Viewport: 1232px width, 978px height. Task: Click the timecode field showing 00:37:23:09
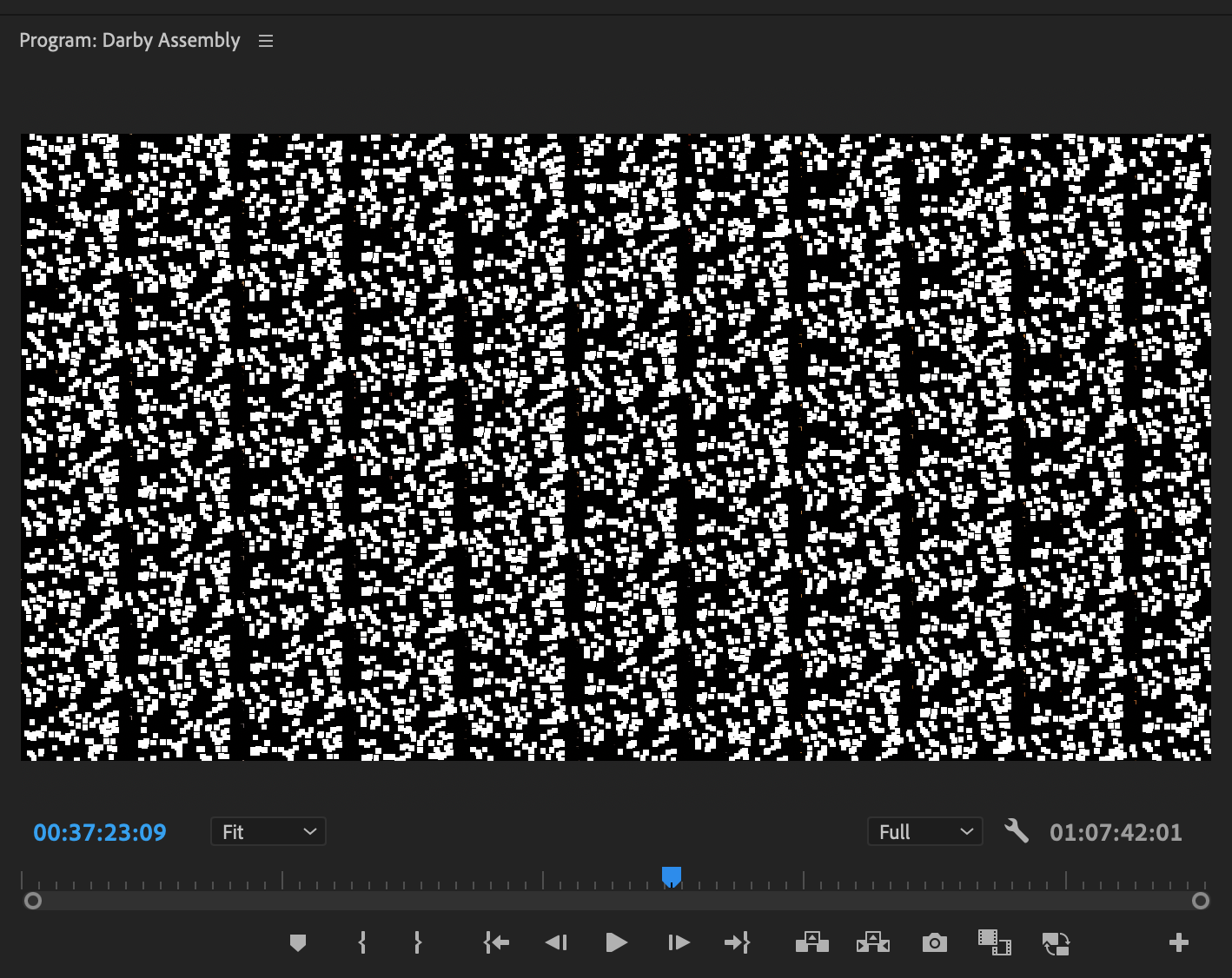[x=99, y=832]
